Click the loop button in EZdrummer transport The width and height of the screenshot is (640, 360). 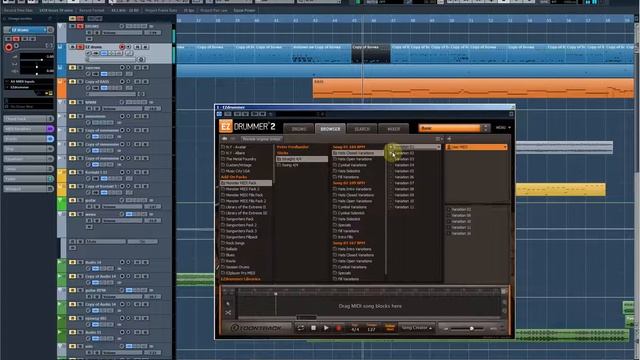[x=301, y=328]
